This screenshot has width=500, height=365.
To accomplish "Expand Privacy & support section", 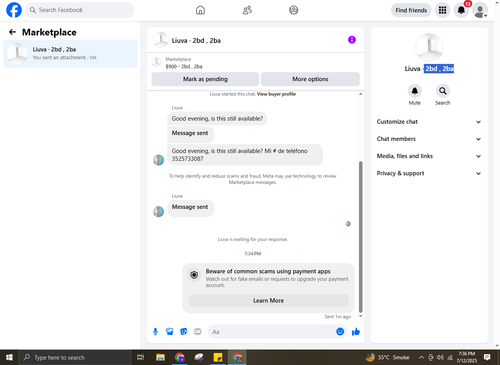I will 429,173.
